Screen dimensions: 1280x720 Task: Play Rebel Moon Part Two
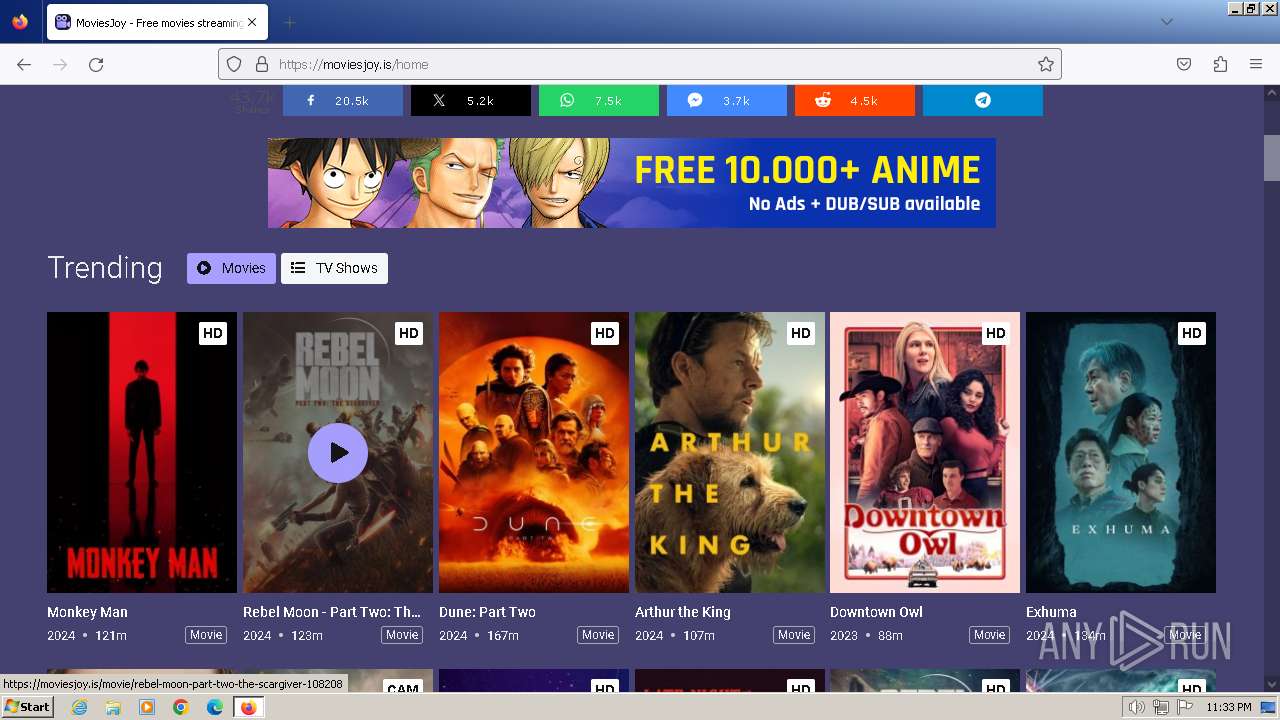(x=338, y=453)
